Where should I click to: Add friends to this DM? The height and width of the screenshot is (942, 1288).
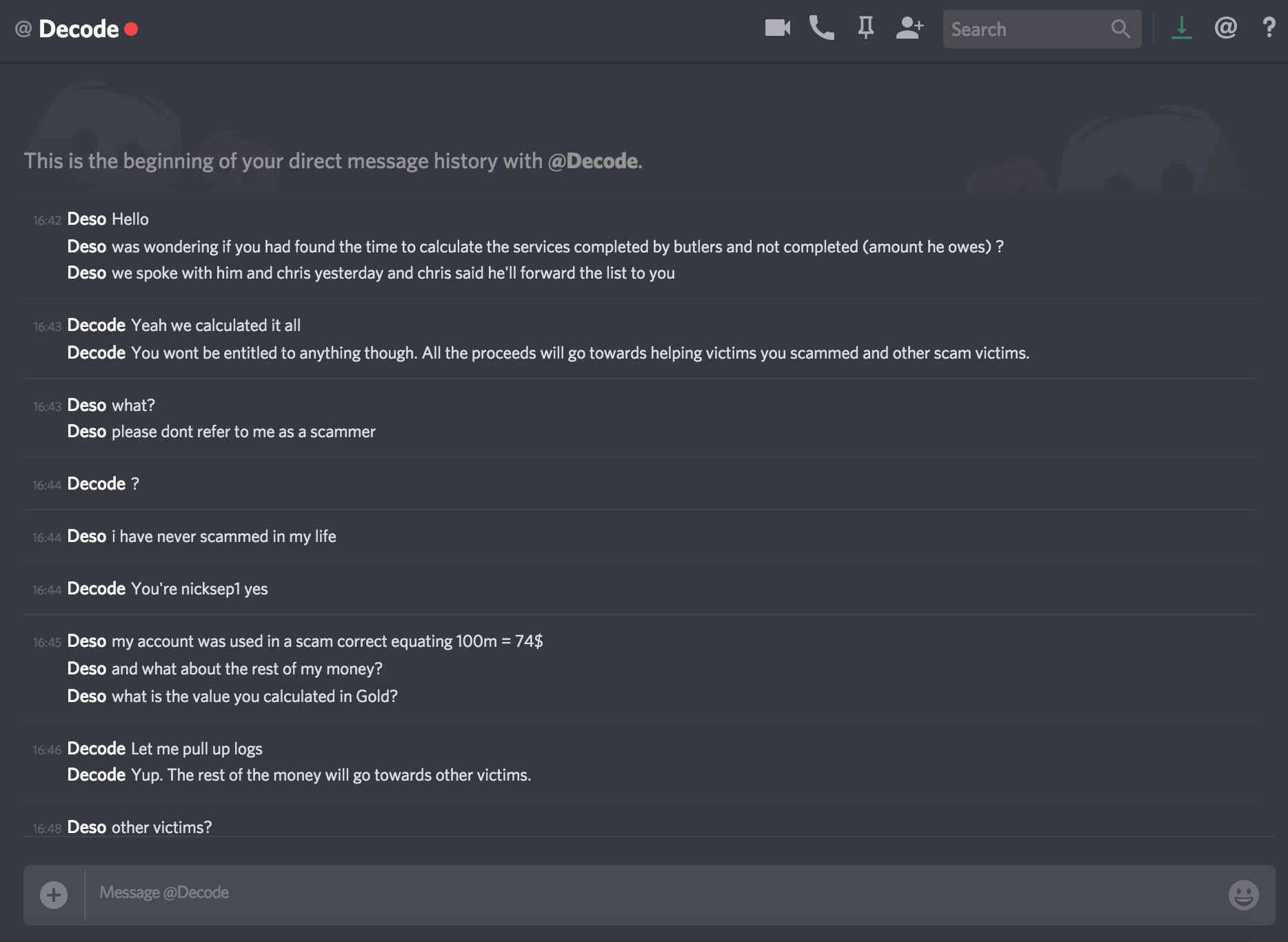click(909, 28)
